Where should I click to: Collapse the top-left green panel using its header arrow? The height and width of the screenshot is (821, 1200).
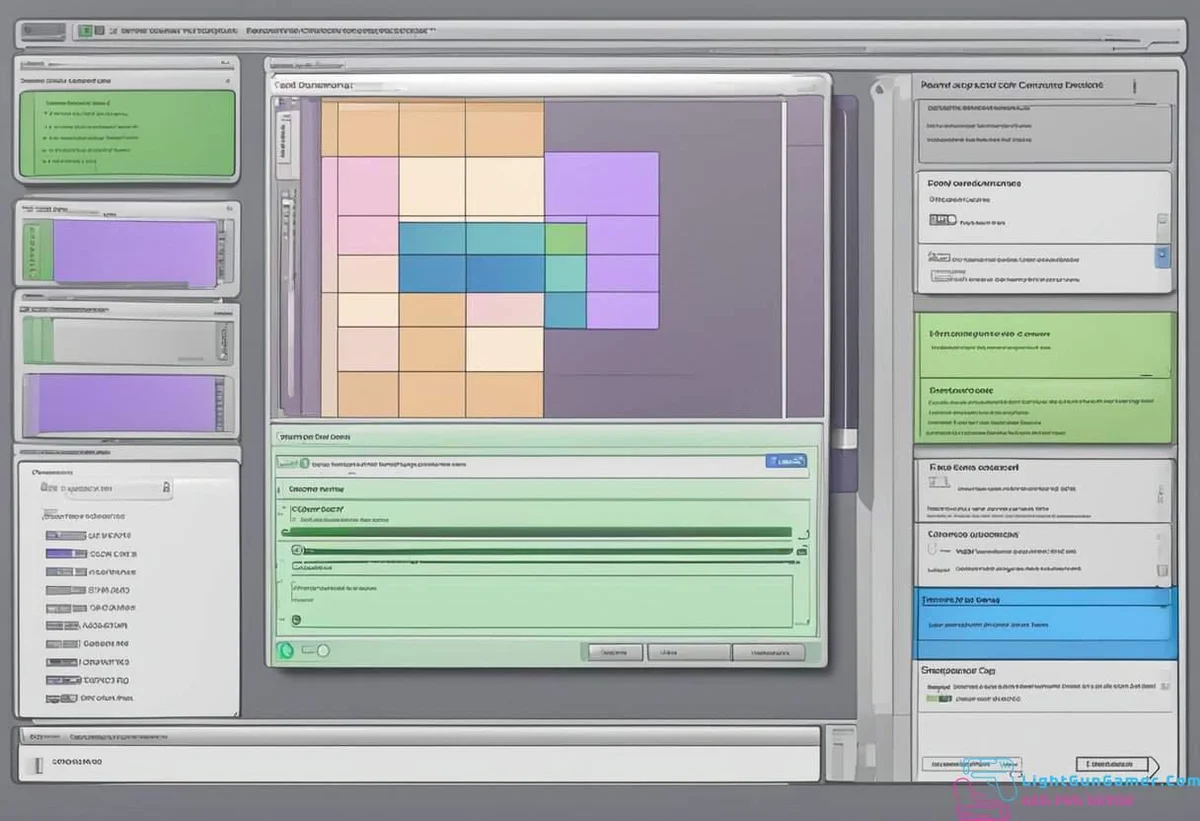click(x=227, y=78)
